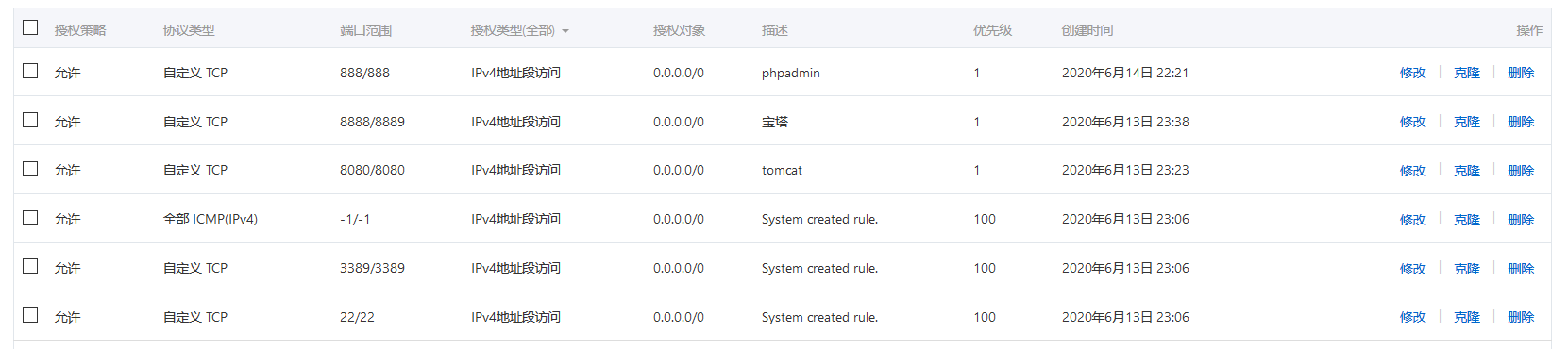Click the 协议类型 column header

pos(189,30)
